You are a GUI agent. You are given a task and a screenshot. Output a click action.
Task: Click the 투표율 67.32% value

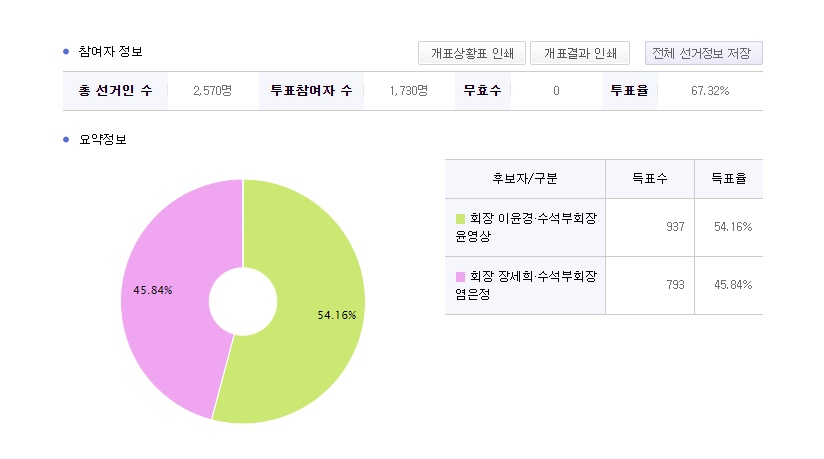(x=709, y=91)
